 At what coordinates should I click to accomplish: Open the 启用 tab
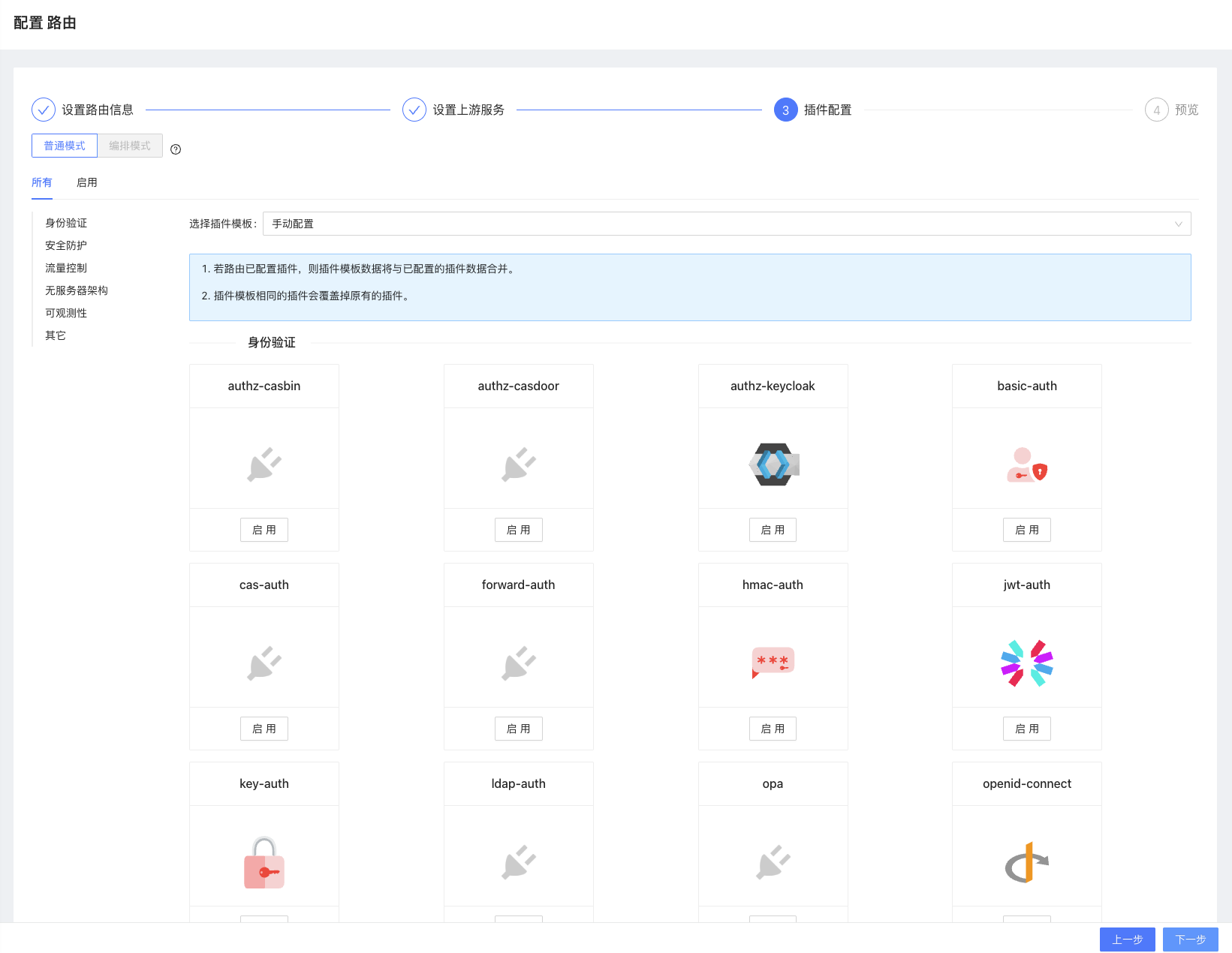87,182
